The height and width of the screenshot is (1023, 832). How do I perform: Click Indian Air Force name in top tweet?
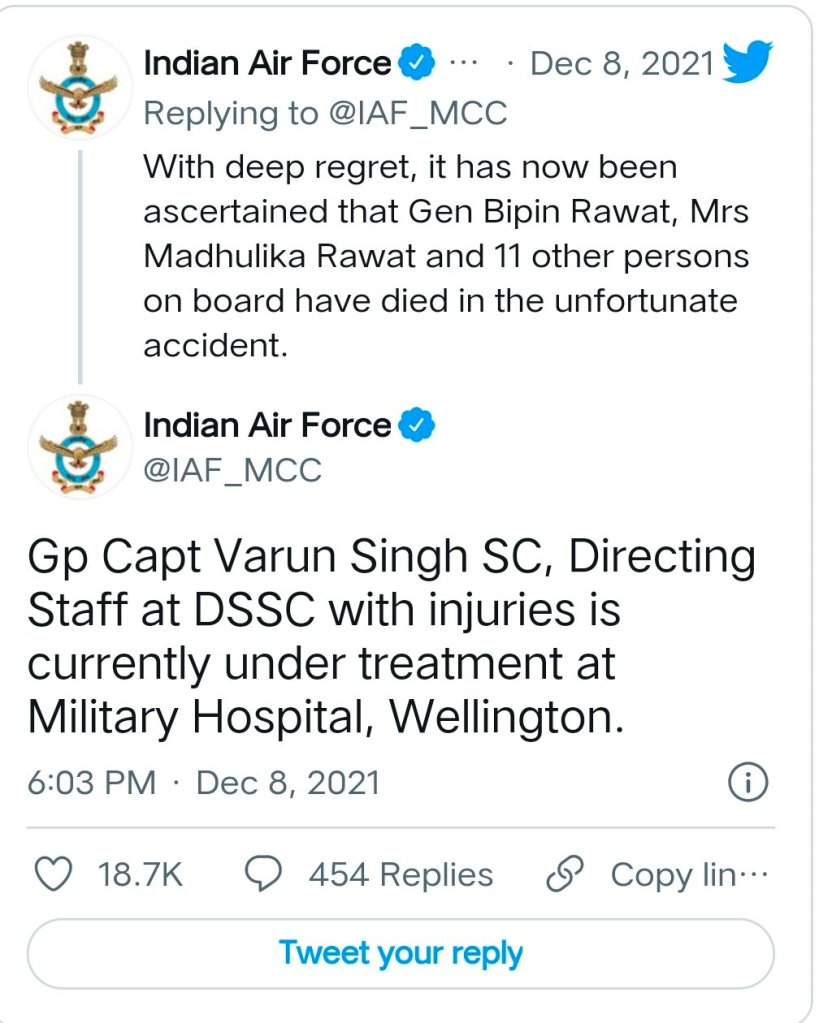267,65
